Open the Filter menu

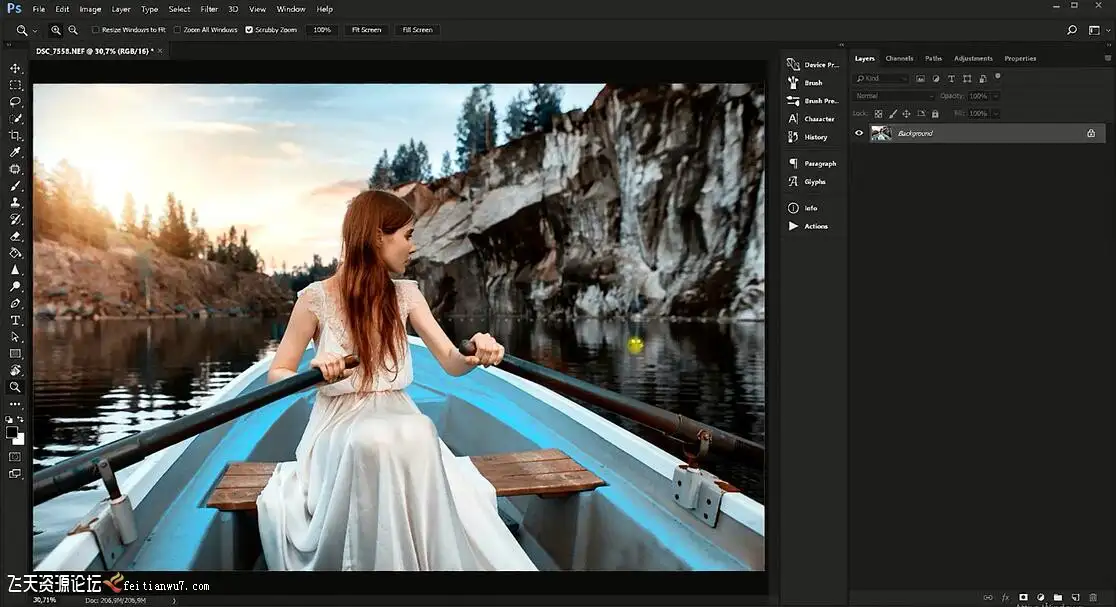(x=208, y=9)
